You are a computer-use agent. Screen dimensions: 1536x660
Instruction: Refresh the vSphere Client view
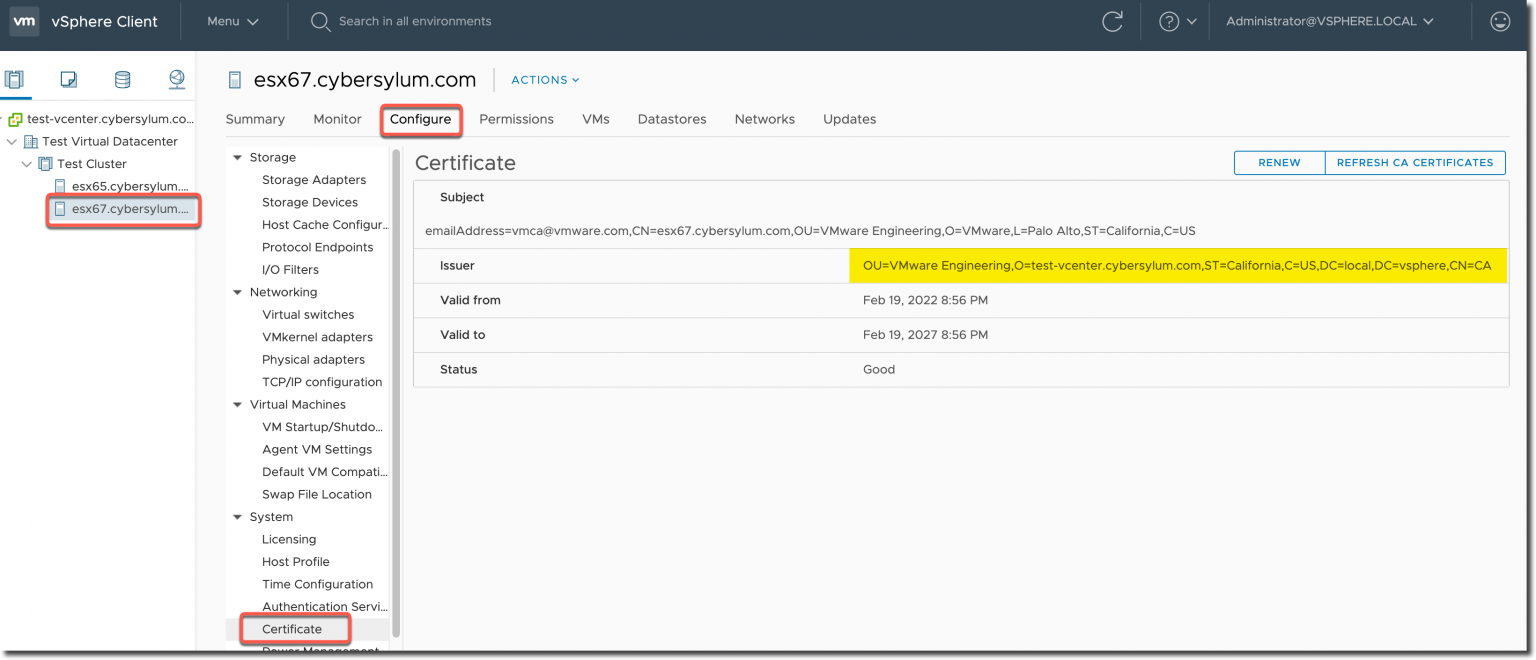pos(1112,21)
